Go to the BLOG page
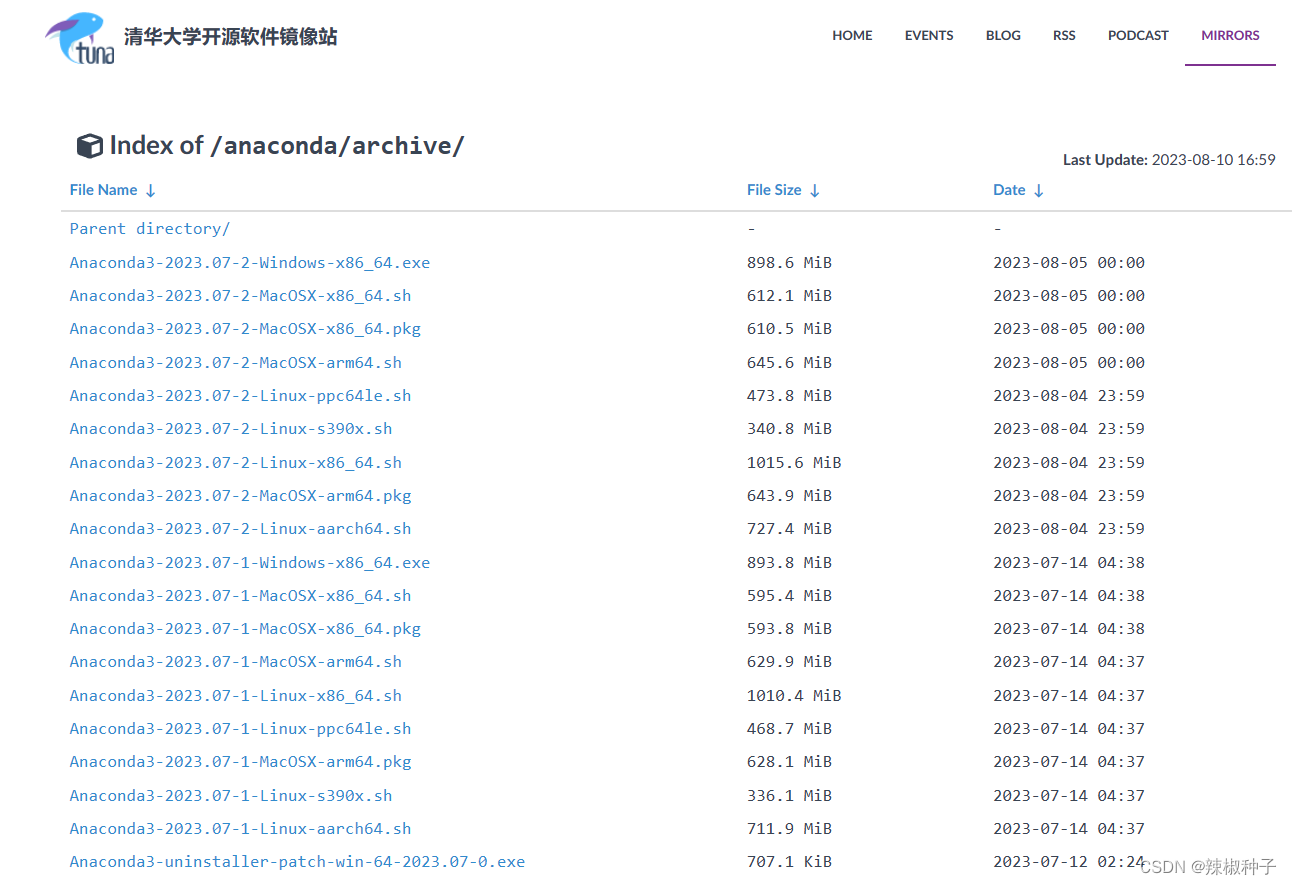The width and height of the screenshot is (1292, 885). pos(1003,35)
